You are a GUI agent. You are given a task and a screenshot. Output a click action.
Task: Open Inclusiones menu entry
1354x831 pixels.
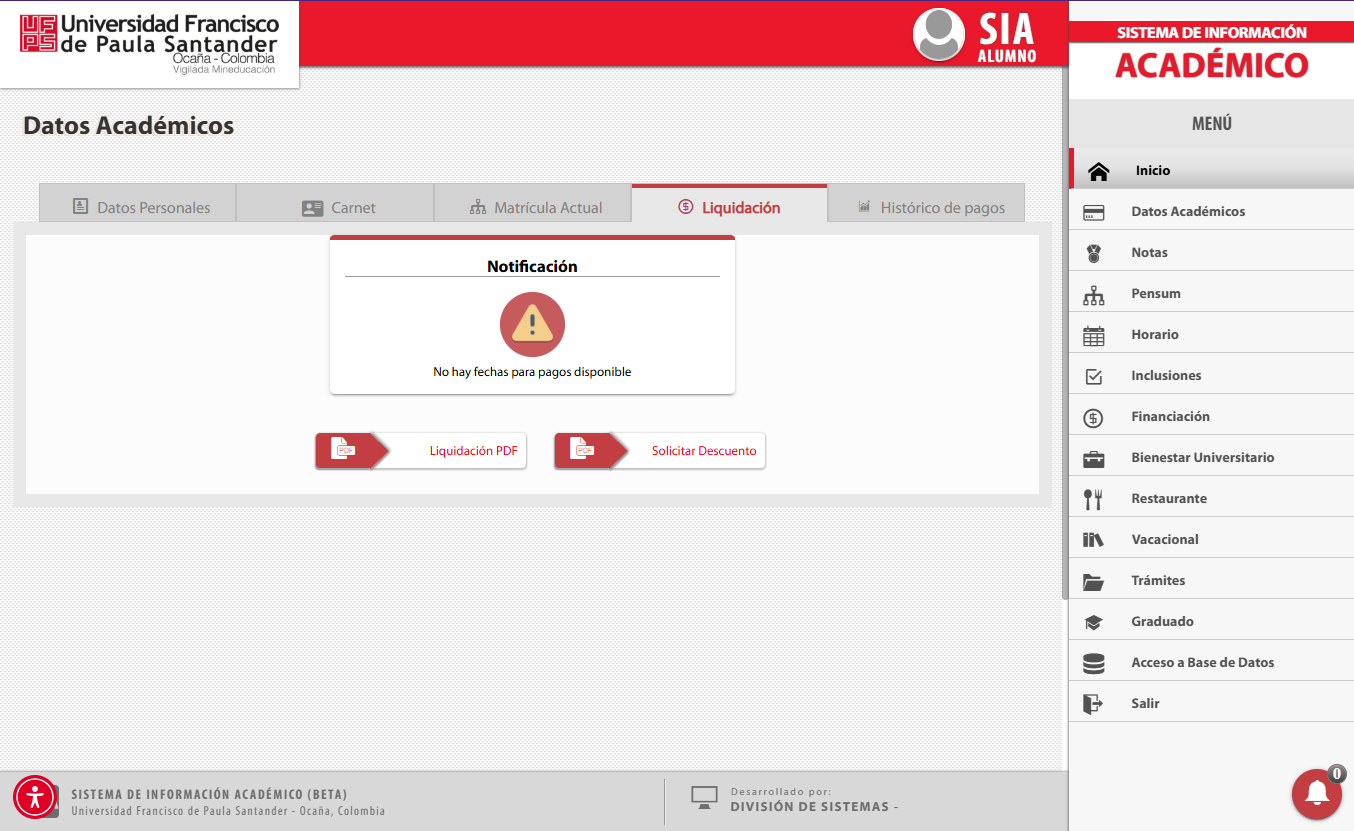(x=1211, y=375)
